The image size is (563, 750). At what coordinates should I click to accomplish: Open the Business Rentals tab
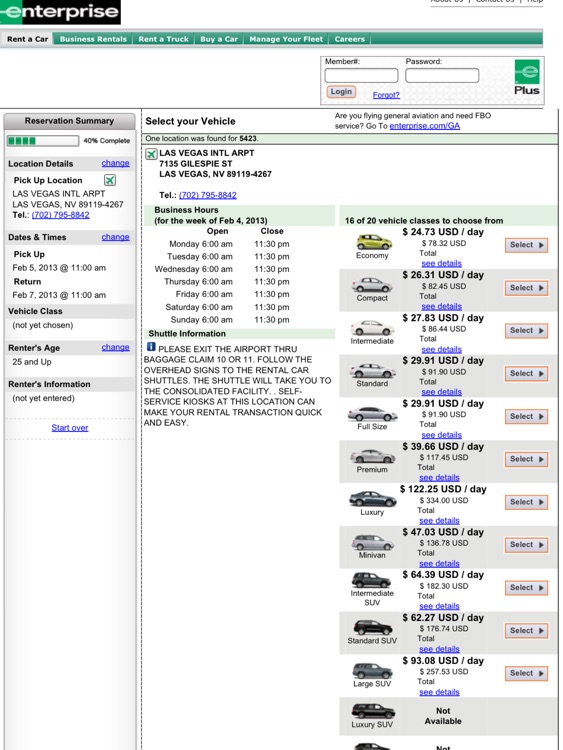coord(93,39)
